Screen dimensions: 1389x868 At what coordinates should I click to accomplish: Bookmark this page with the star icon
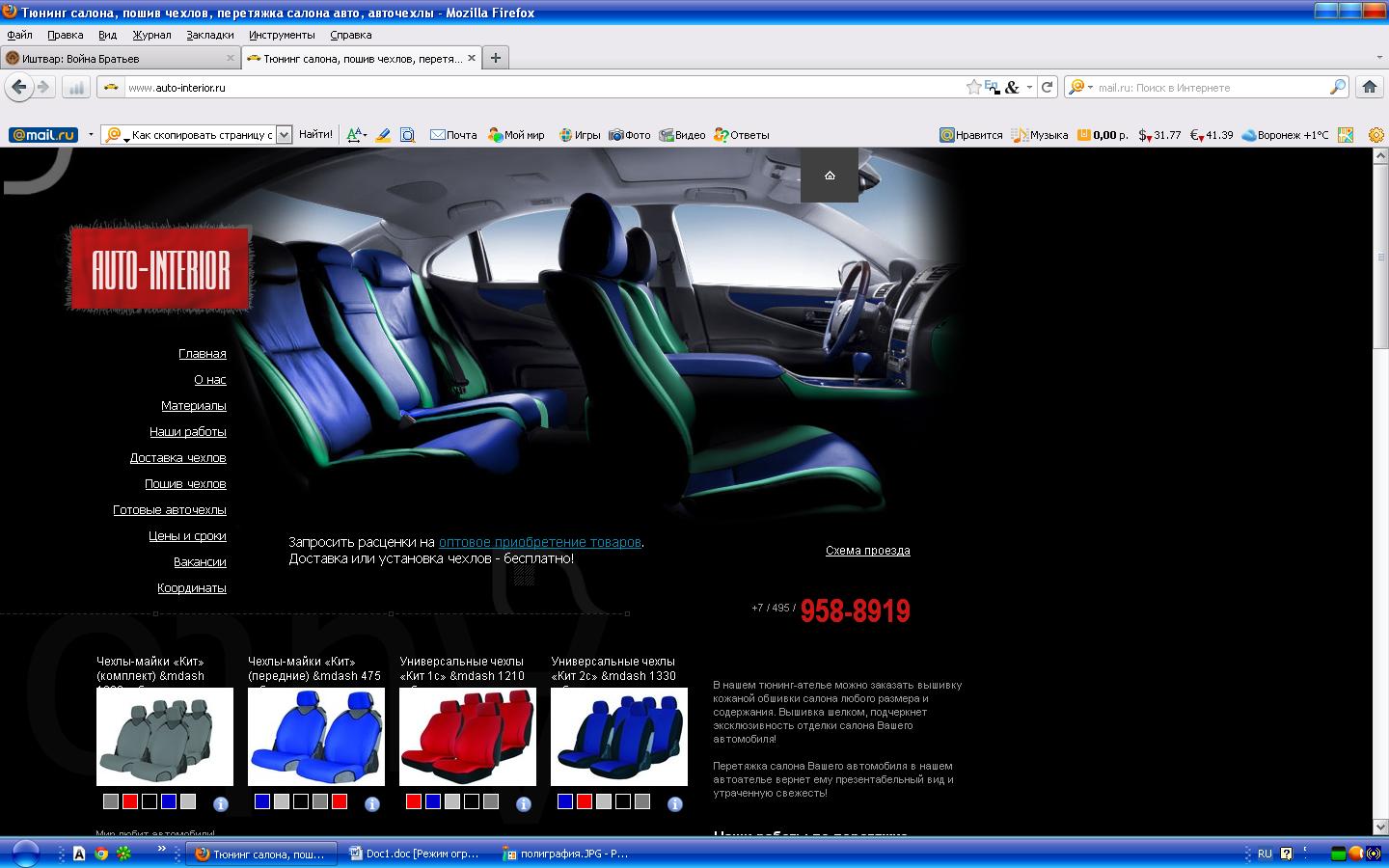pyautogui.click(x=974, y=87)
